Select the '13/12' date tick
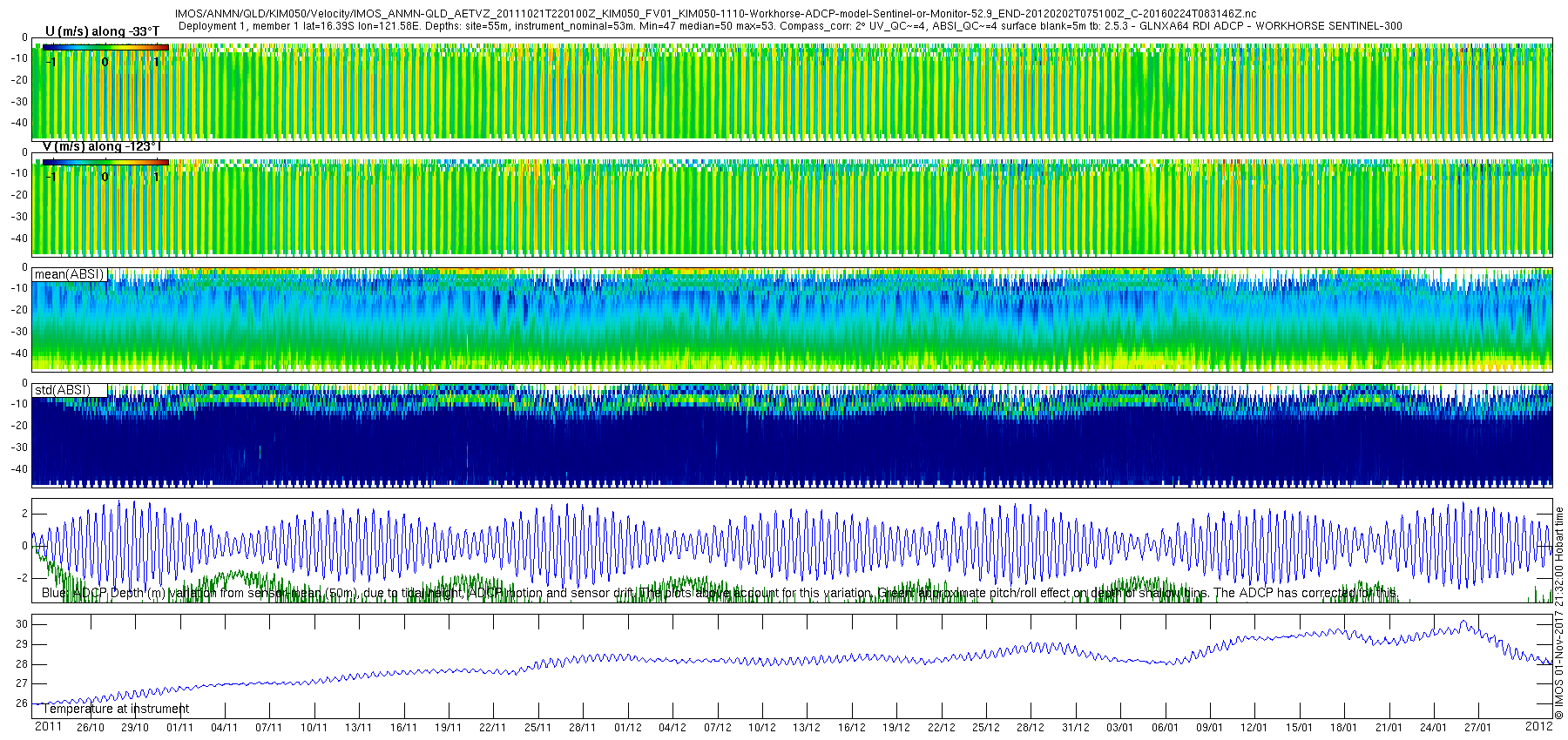This screenshot has width=1568, height=740. [807, 728]
